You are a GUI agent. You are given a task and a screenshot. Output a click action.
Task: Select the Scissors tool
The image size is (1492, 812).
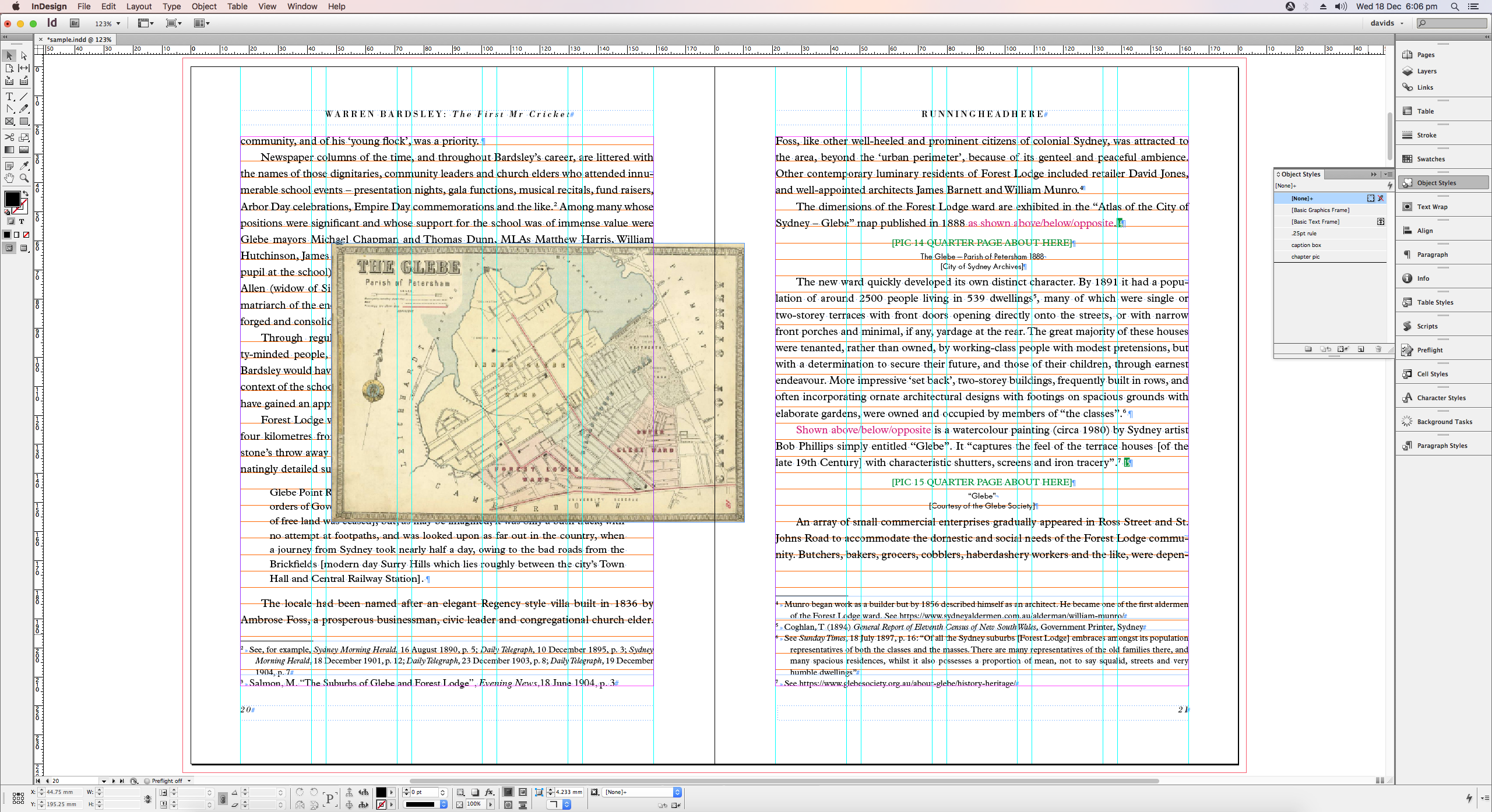9,137
